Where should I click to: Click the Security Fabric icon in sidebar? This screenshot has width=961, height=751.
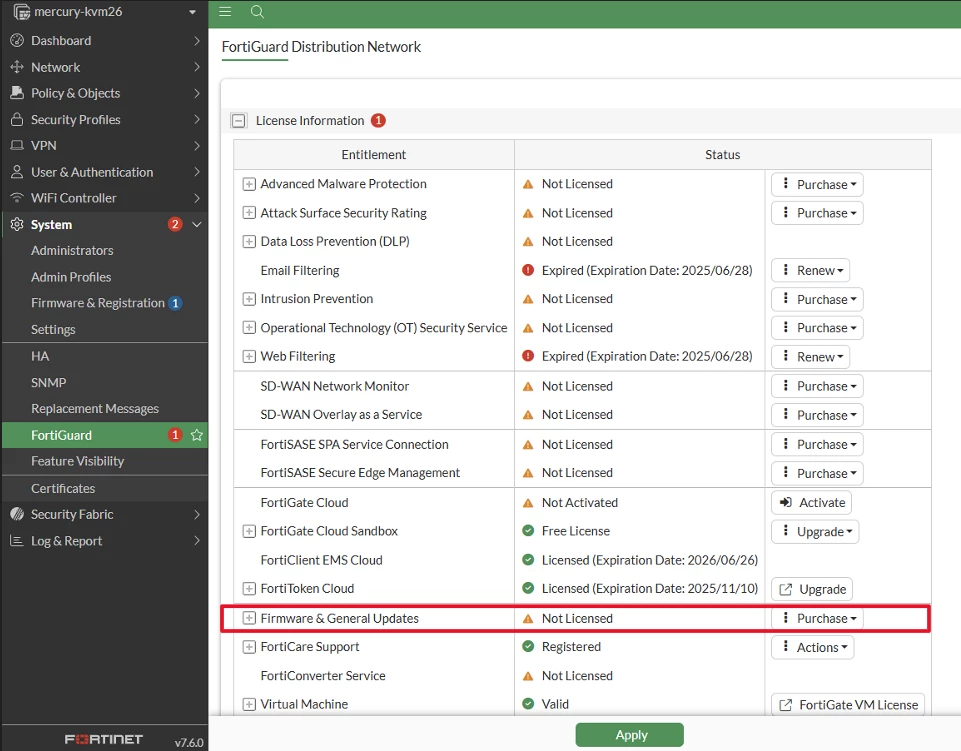(x=17, y=514)
